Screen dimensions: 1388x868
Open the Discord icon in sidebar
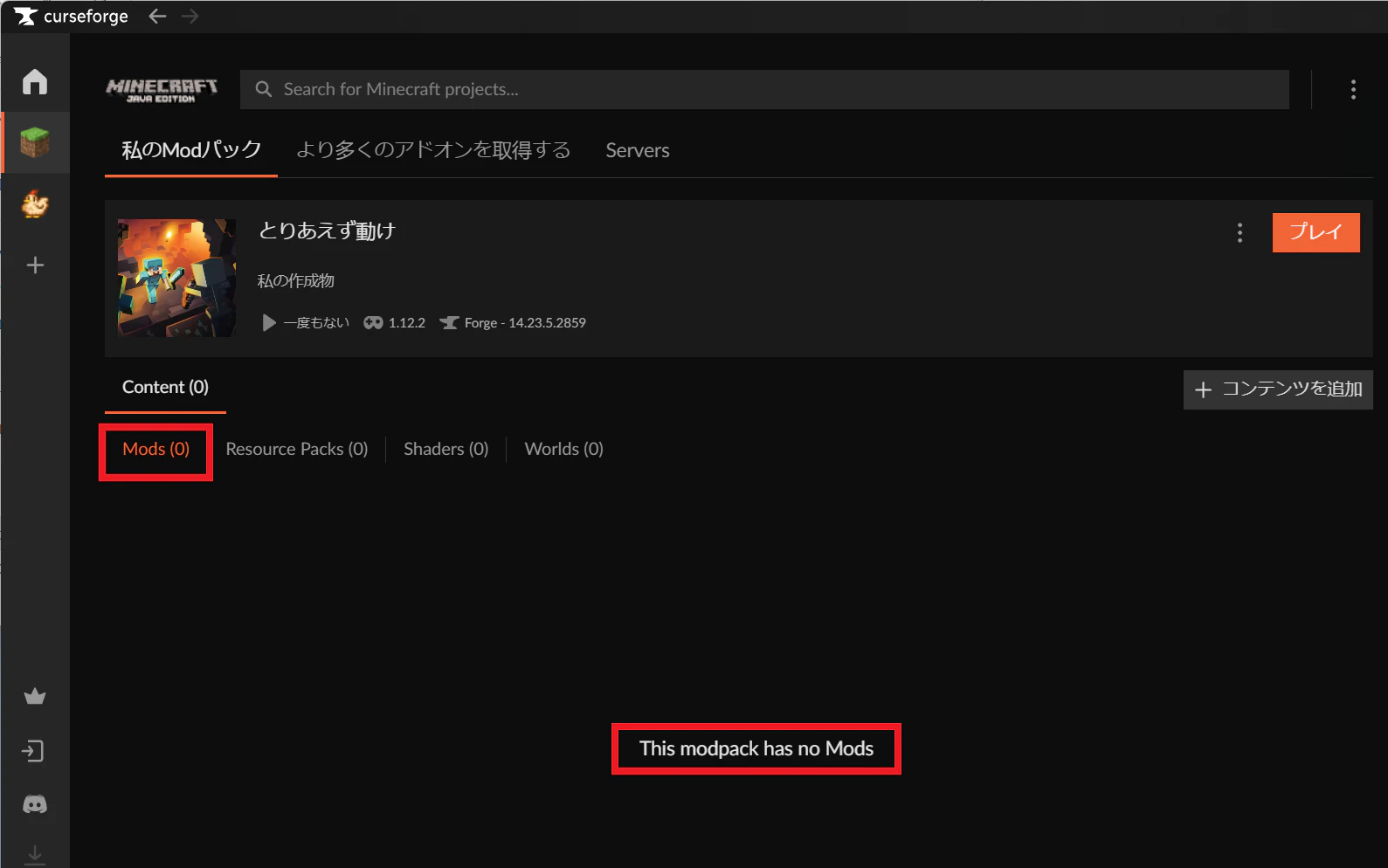[x=35, y=804]
